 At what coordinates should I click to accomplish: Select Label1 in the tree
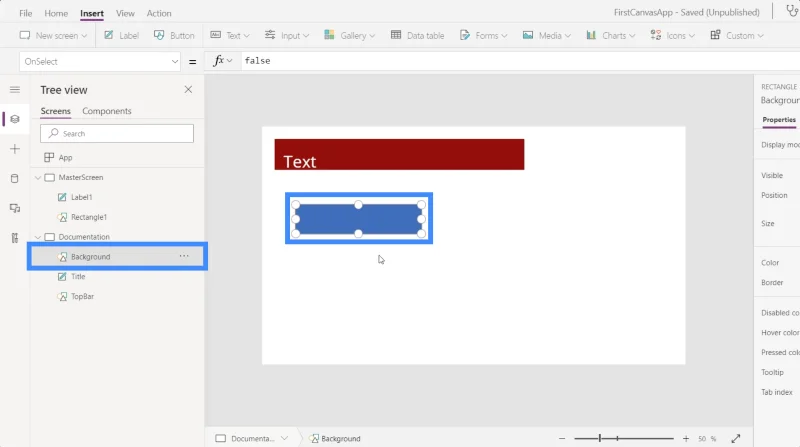pyautogui.click(x=82, y=197)
